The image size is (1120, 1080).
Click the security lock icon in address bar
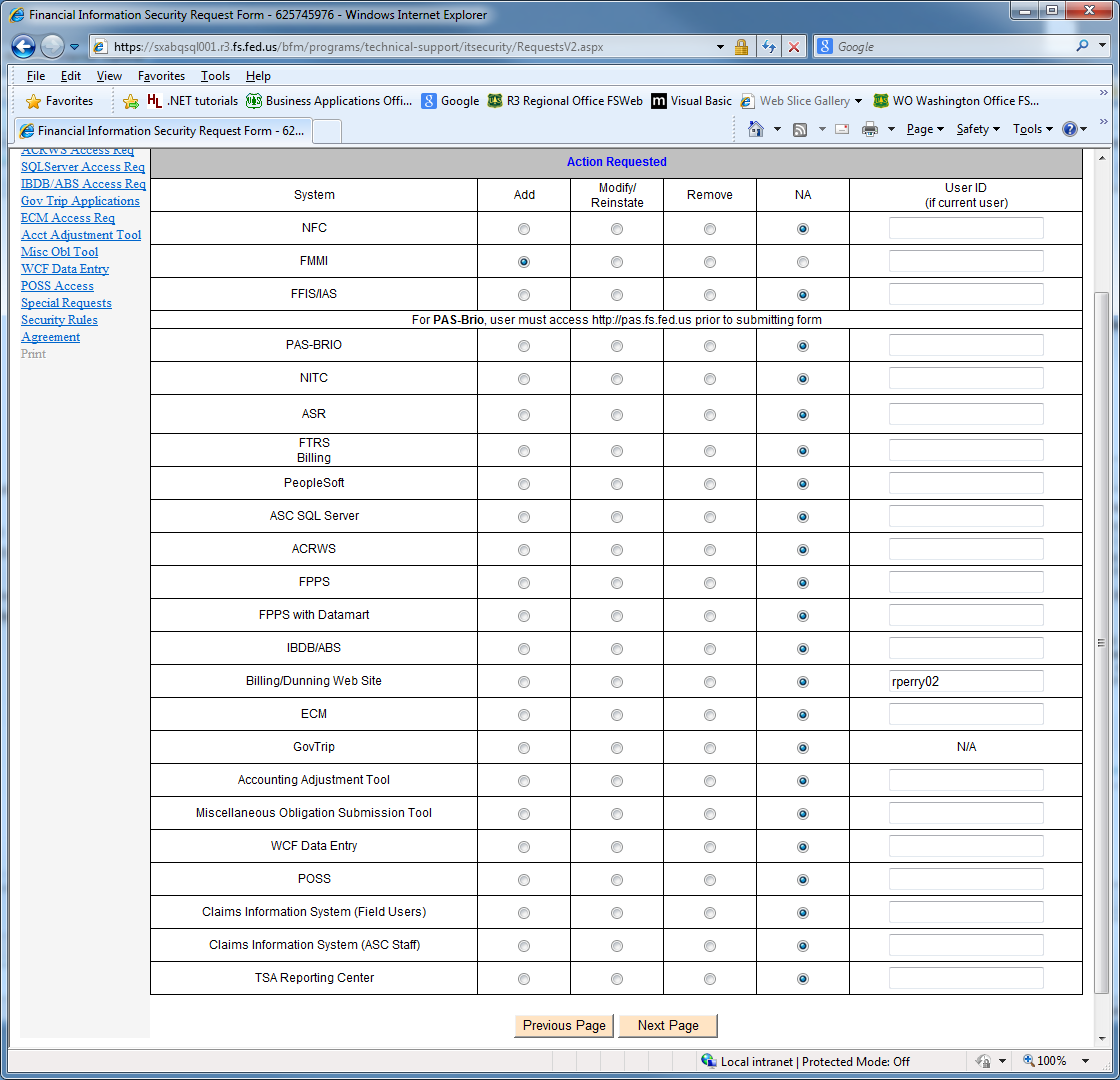click(x=741, y=47)
